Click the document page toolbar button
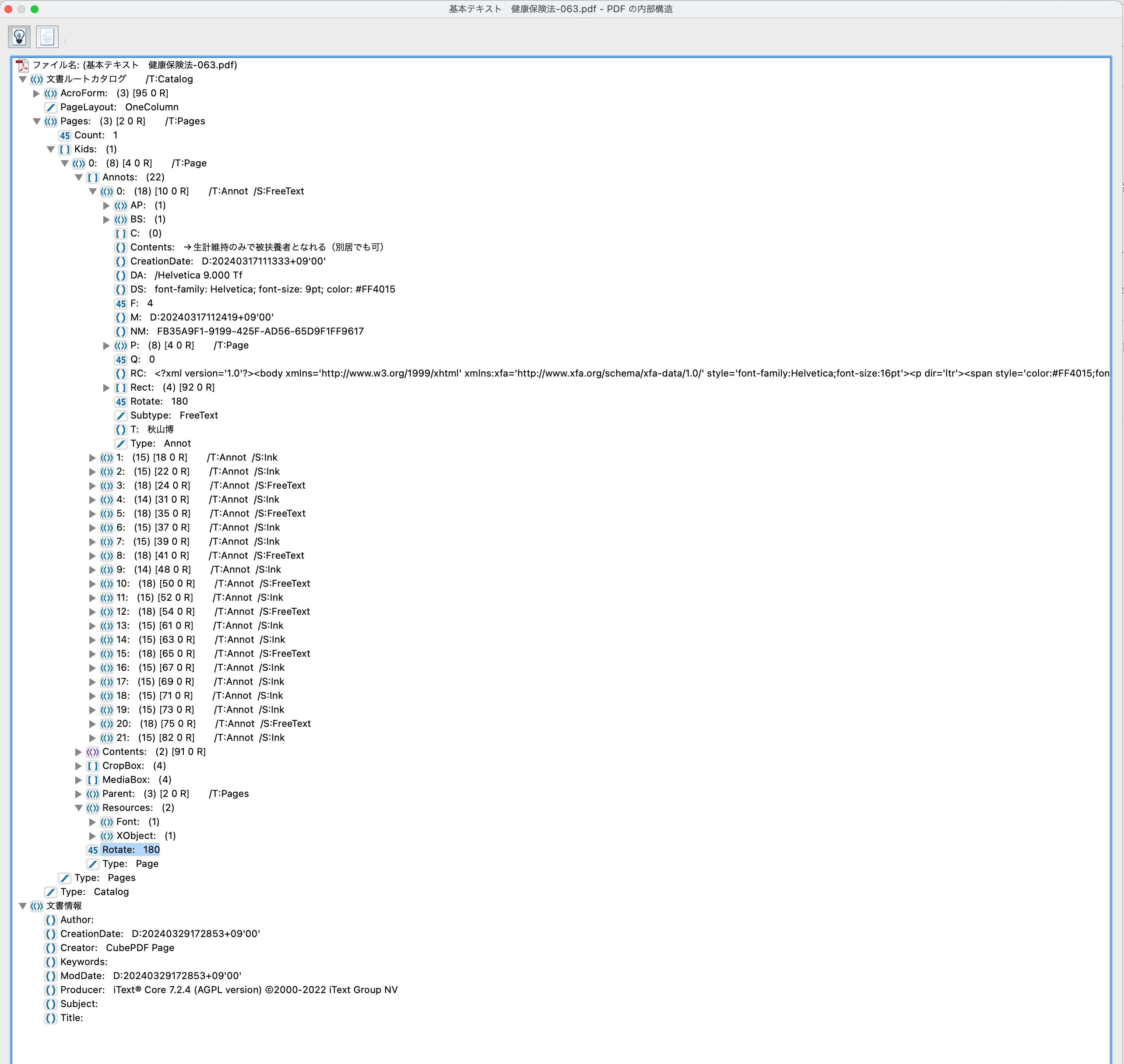The height and width of the screenshot is (1064, 1124). [47, 37]
